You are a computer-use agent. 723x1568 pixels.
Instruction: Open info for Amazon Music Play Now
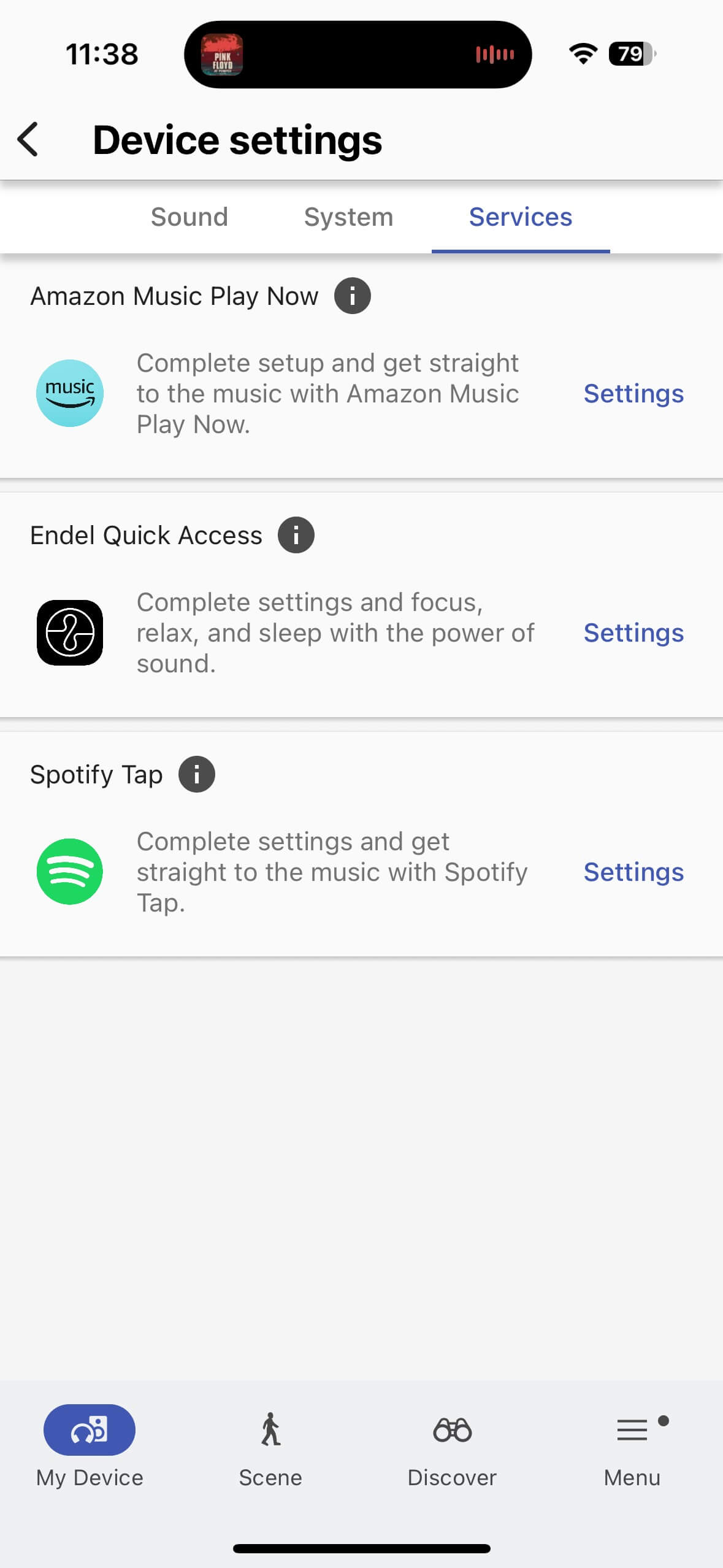[x=352, y=296]
